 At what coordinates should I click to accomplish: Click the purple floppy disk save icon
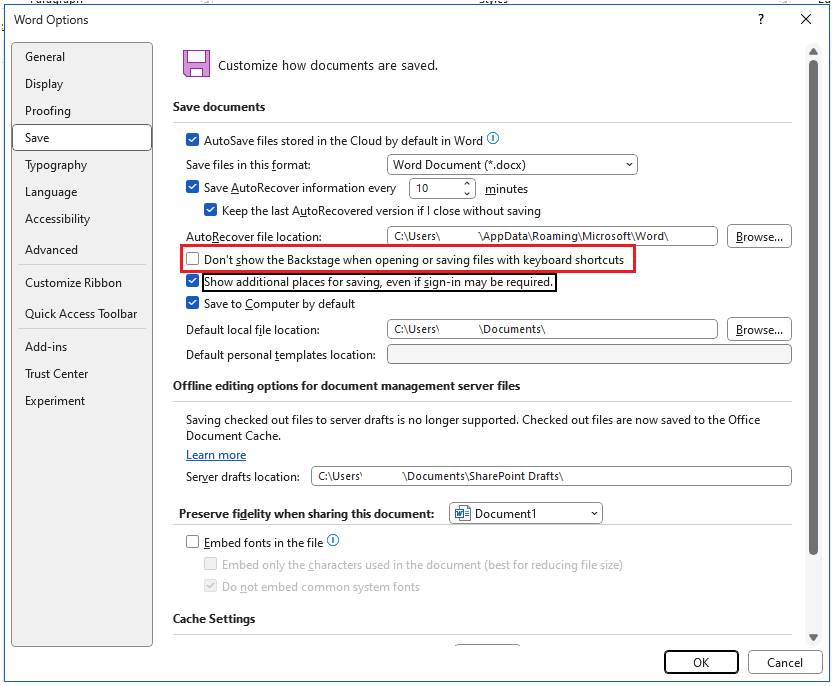tap(196, 64)
